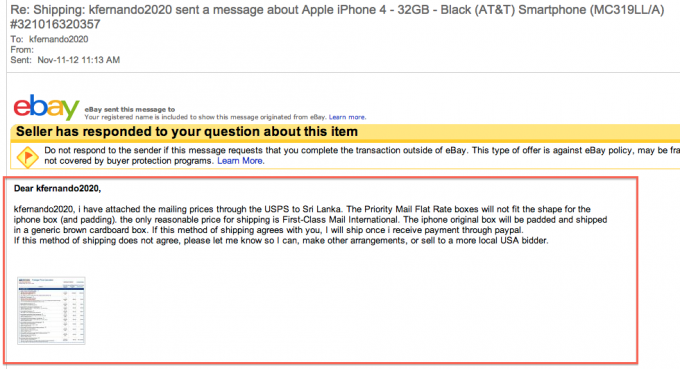680x369 pixels.
Task: Click recipient name kfernando2020 in the To field
Action: 59,39
